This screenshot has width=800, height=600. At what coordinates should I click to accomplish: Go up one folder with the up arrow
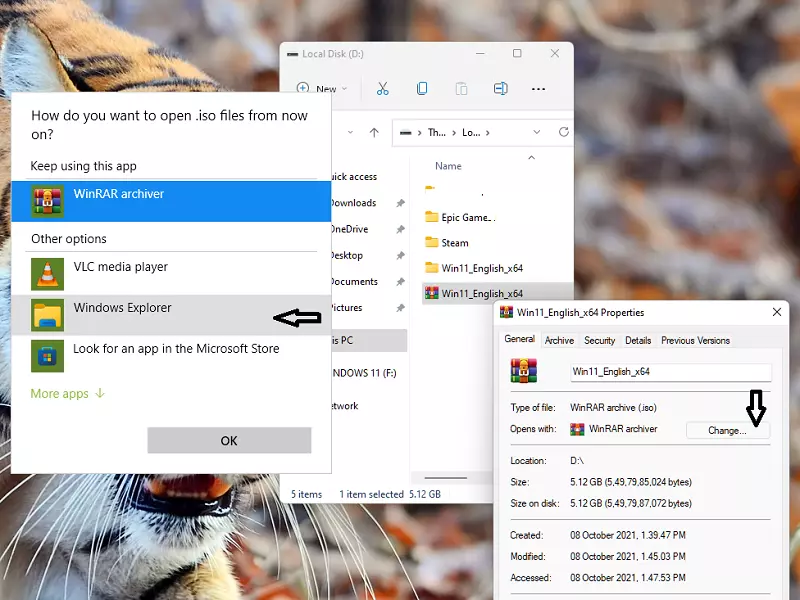click(x=374, y=132)
